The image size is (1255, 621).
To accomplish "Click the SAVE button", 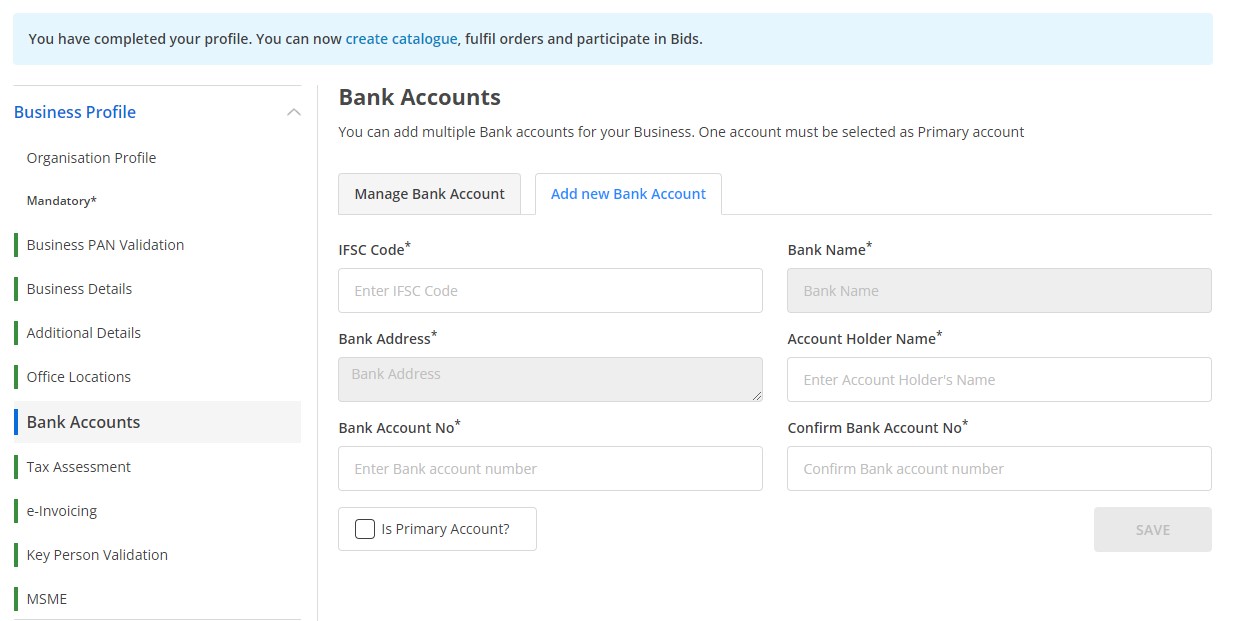I will [1152, 529].
